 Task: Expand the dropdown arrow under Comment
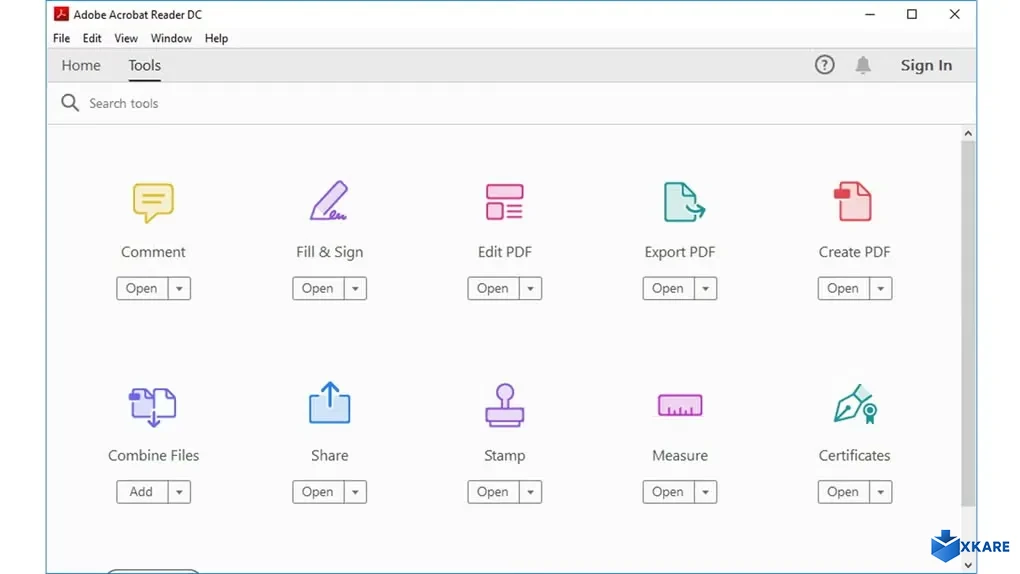click(179, 289)
